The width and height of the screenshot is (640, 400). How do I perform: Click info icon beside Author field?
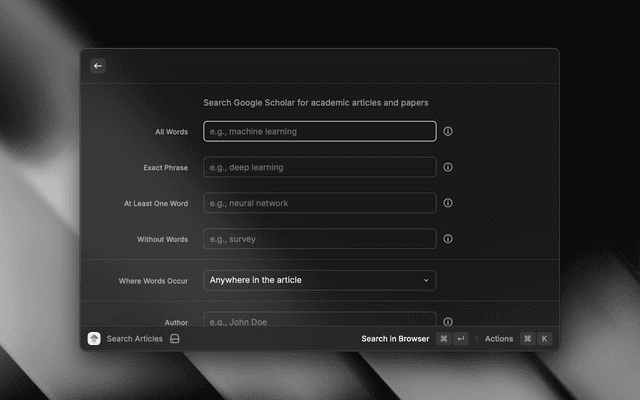coord(448,322)
